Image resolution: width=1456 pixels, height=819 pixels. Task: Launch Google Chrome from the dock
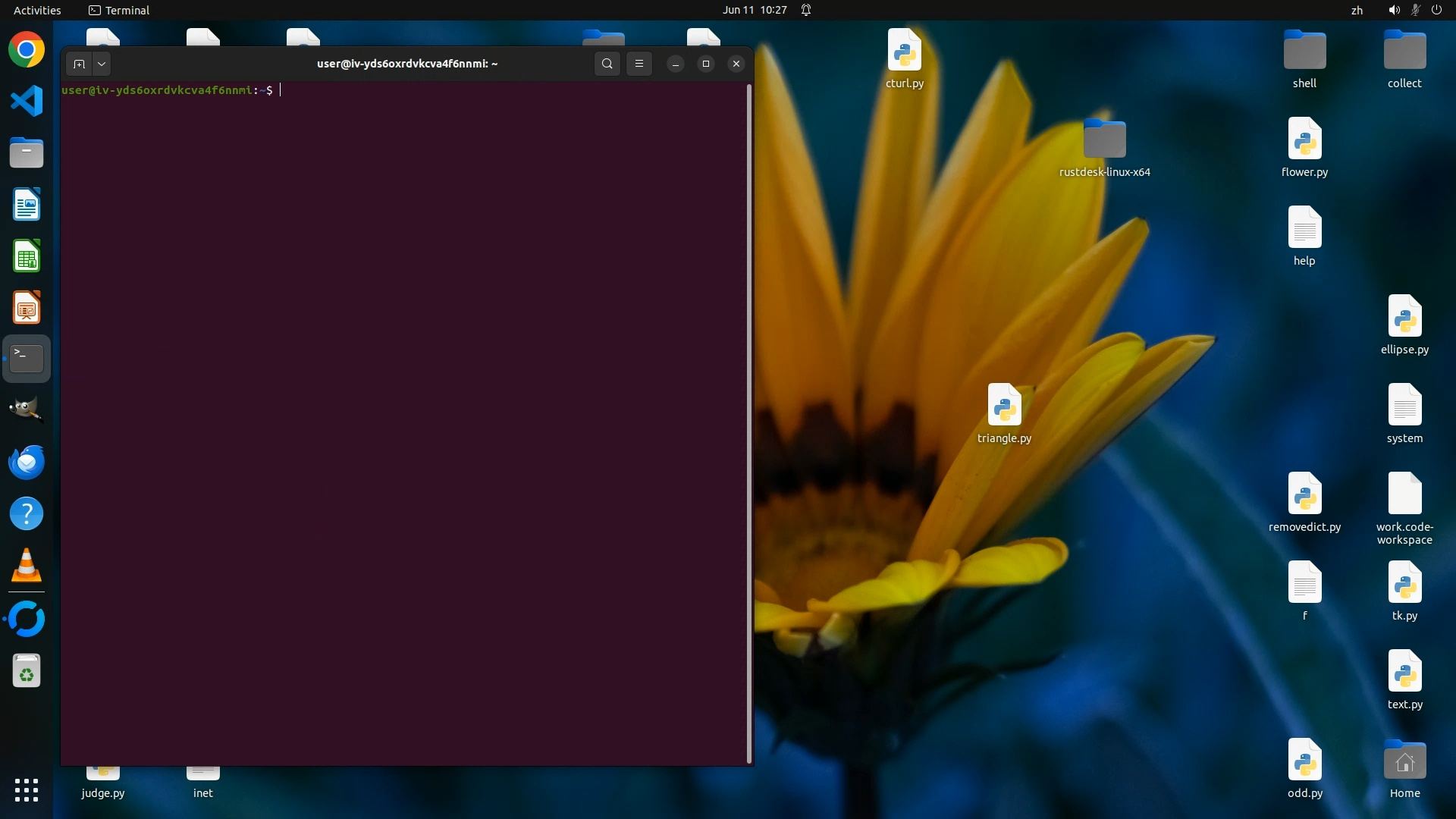pyautogui.click(x=27, y=51)
